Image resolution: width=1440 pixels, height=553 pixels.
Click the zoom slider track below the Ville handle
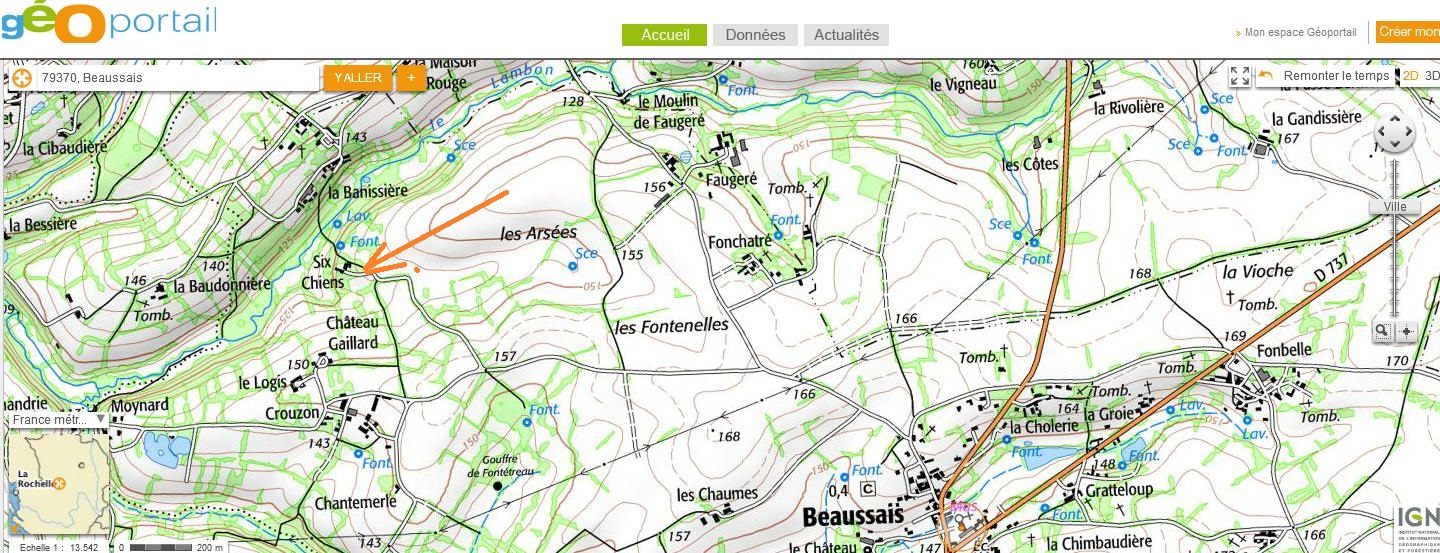1395,265
